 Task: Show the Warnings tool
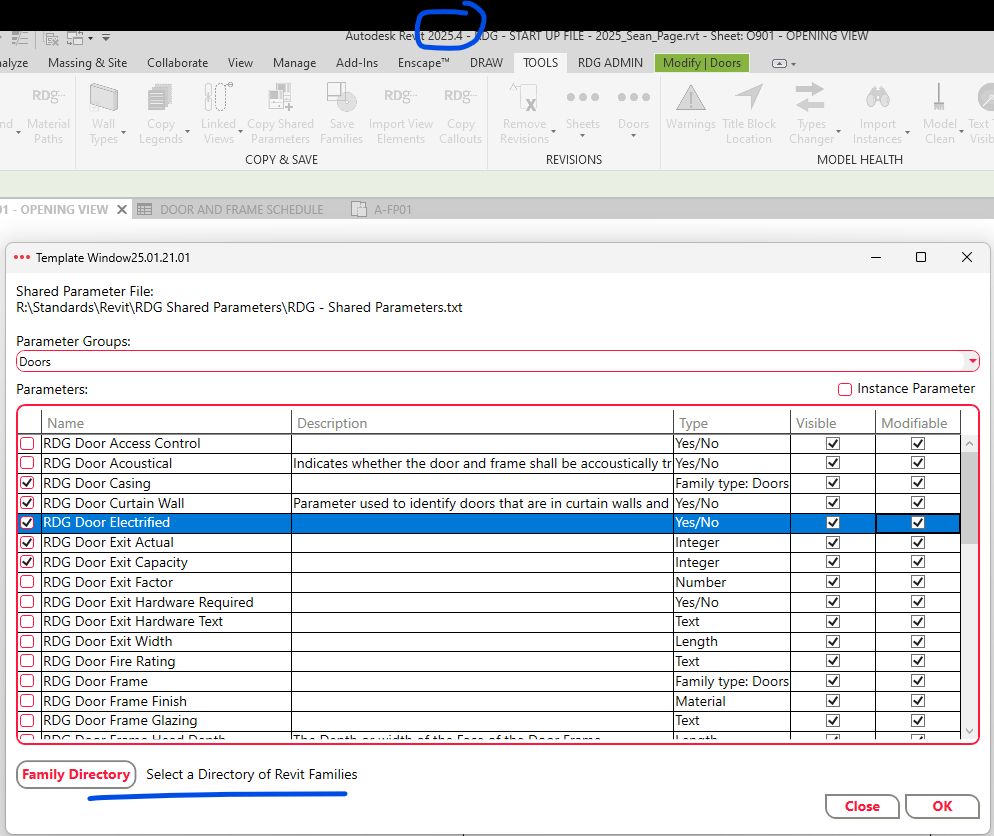tap(691, 108)
